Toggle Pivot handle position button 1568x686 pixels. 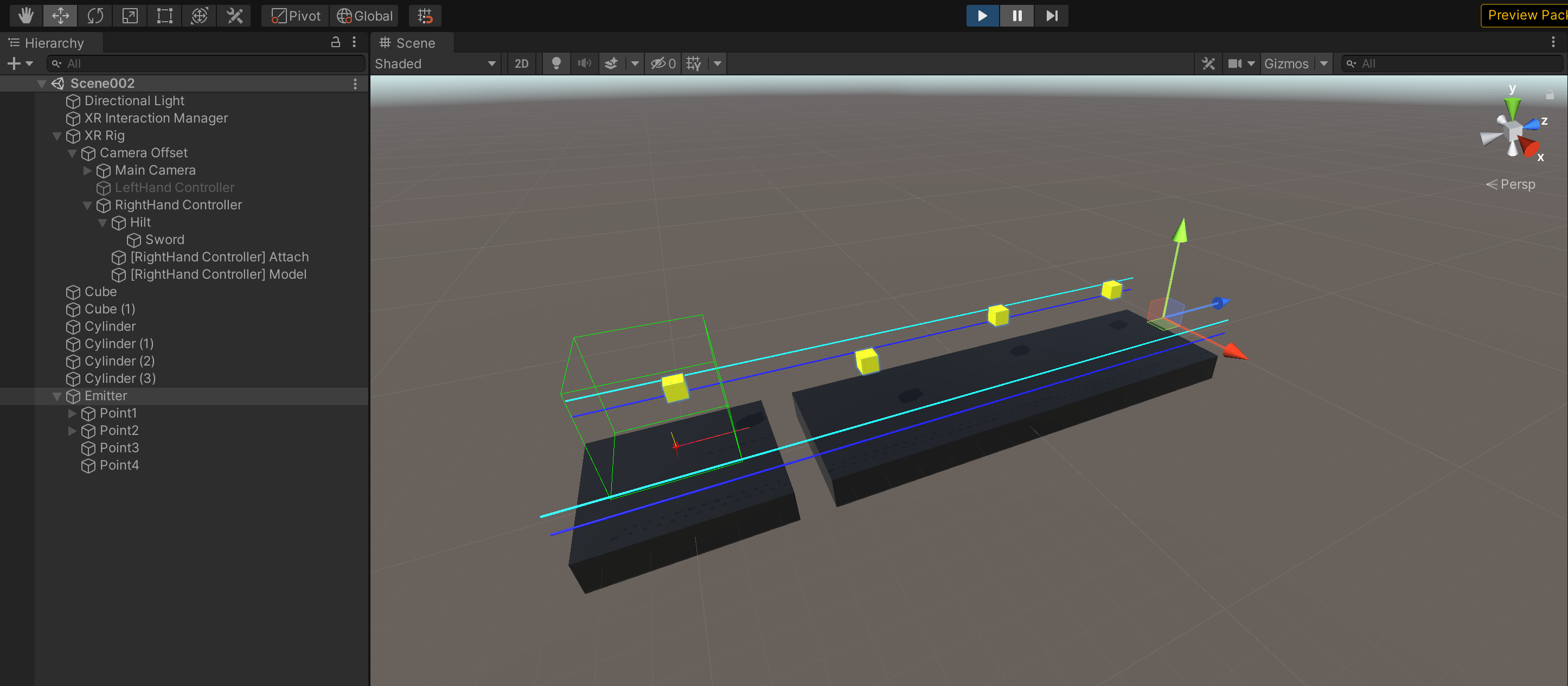pos(295,15)
